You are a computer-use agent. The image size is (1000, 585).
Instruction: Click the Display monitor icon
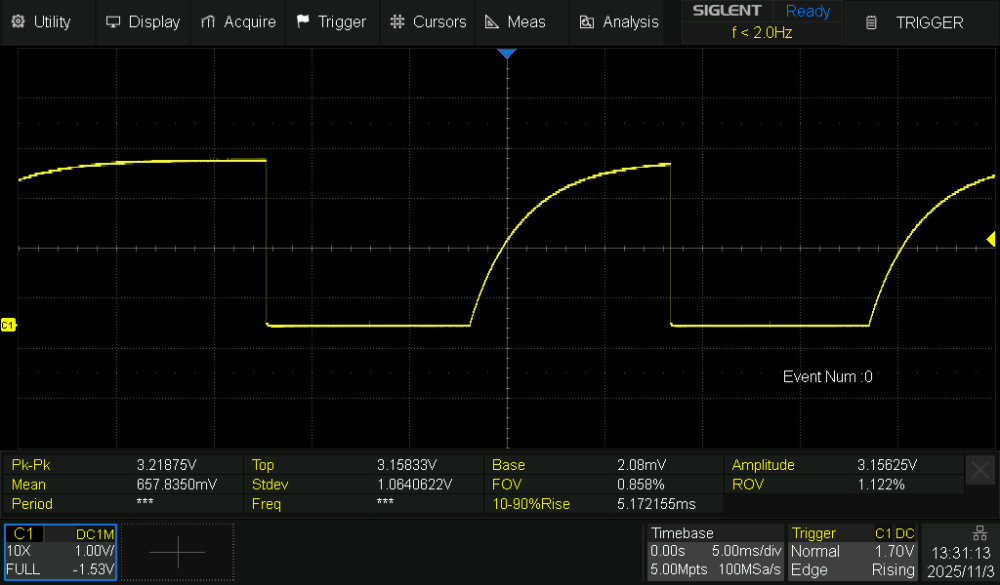[x=113, y=22]
